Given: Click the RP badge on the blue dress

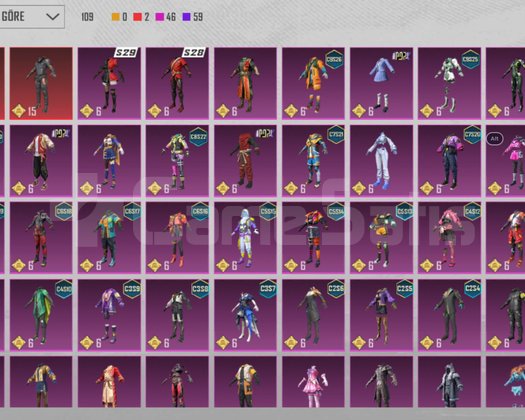Looking at the screenshot, I should (401, 56).
